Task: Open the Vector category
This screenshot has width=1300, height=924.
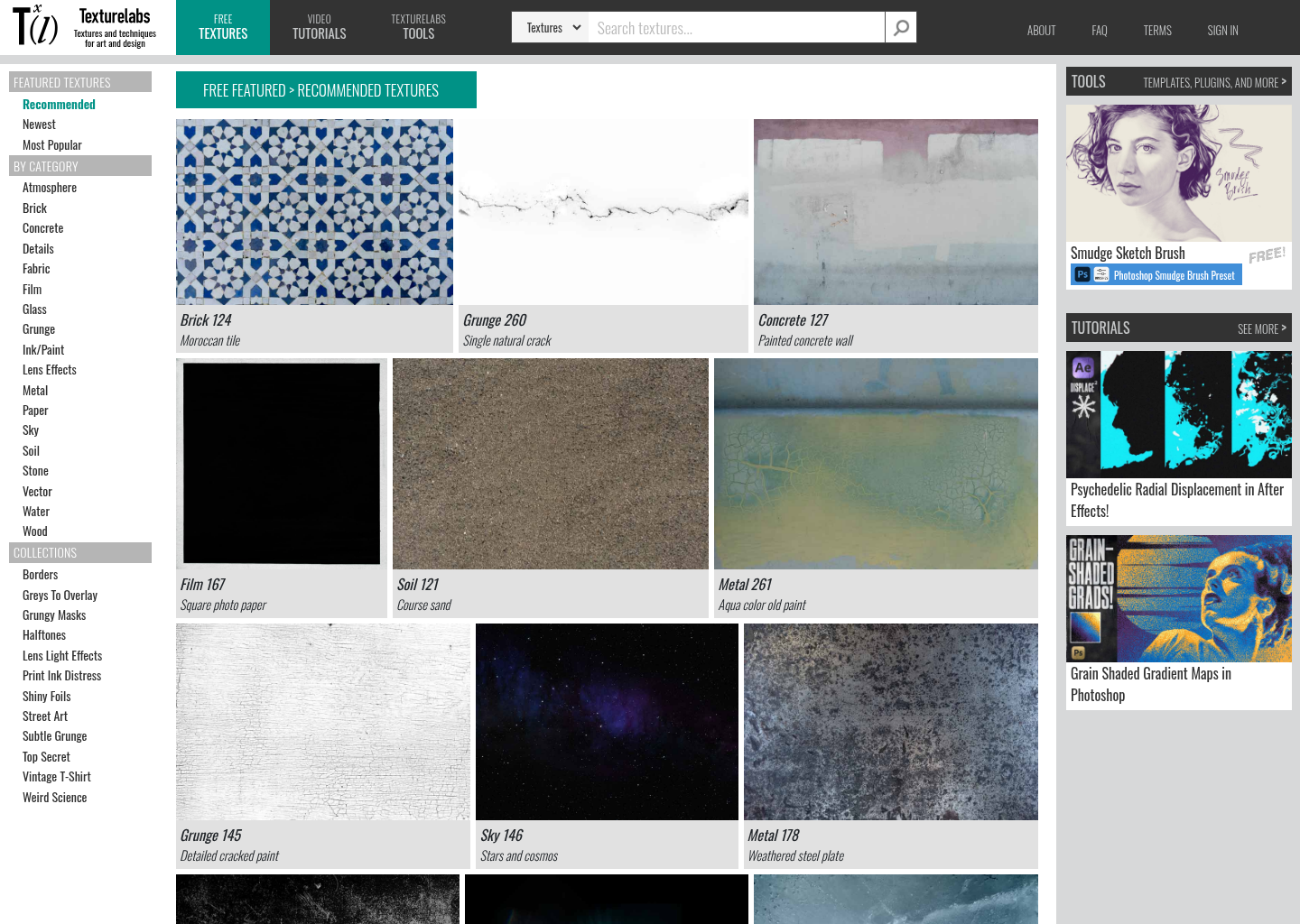Action: point(37,492)
